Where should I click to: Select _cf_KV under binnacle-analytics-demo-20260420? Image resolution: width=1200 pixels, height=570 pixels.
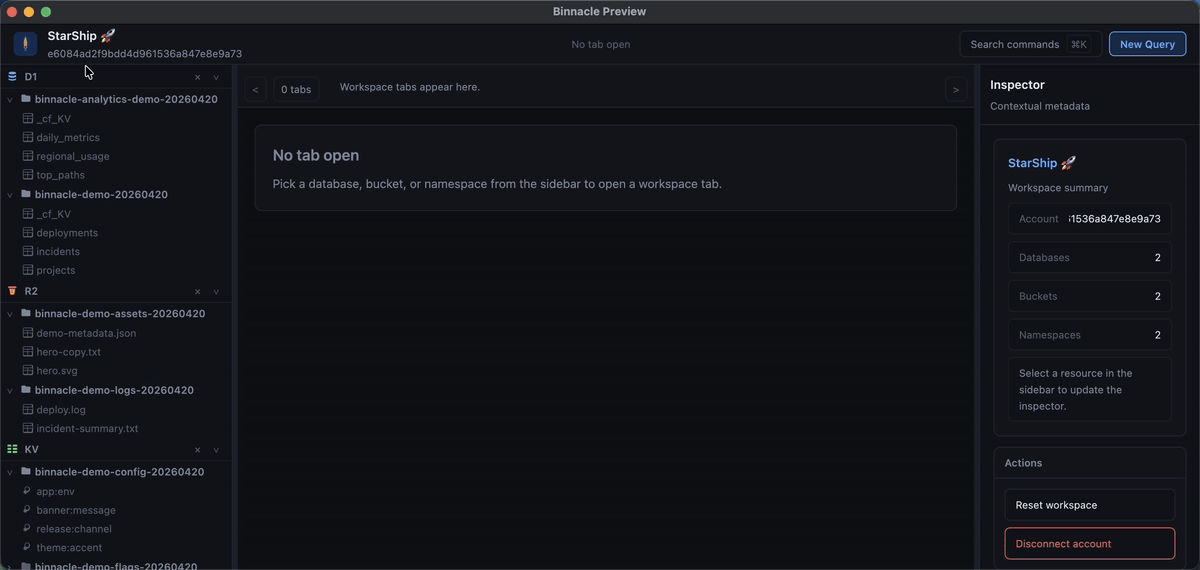point(53,118)
